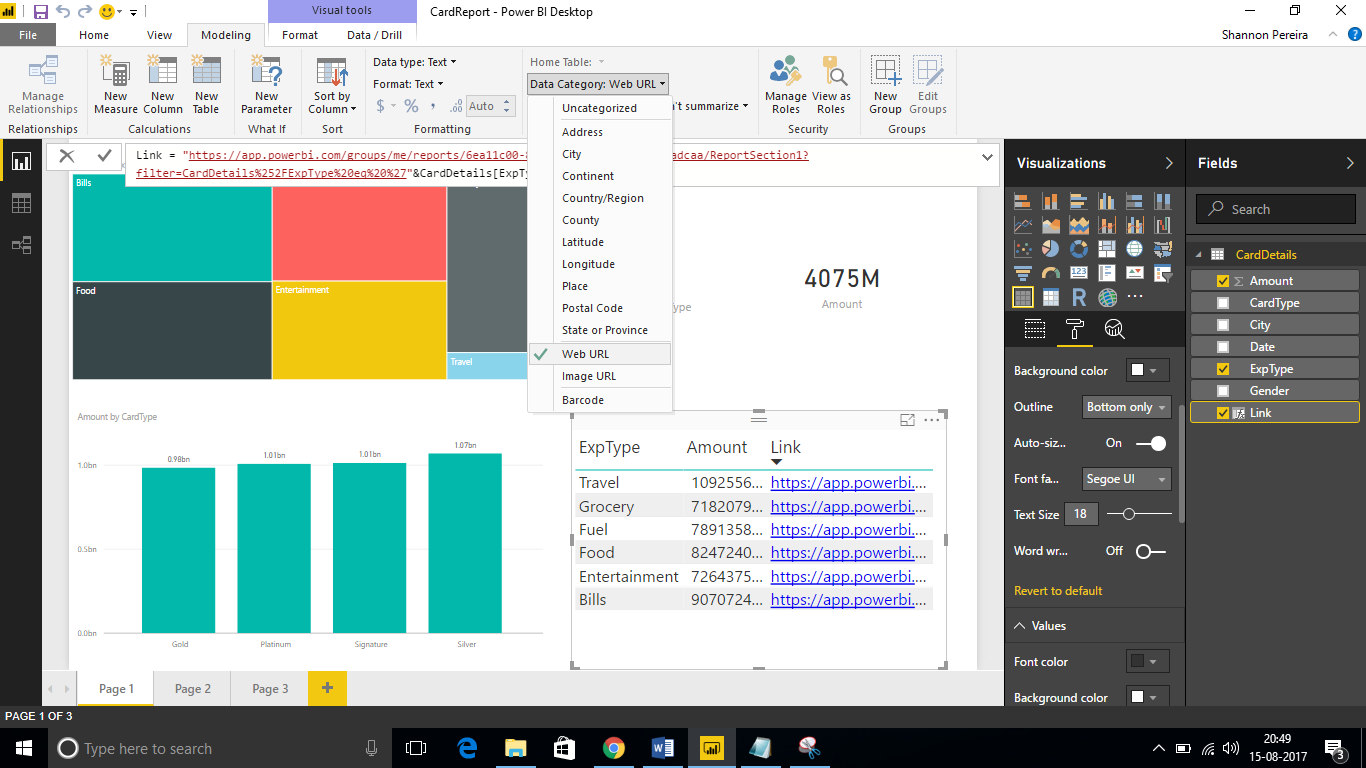This screenshot has width=1366, height=768.
Task: Commit the formula with checkmark icon
Action: pyautogui.click(x=104, y=156)
